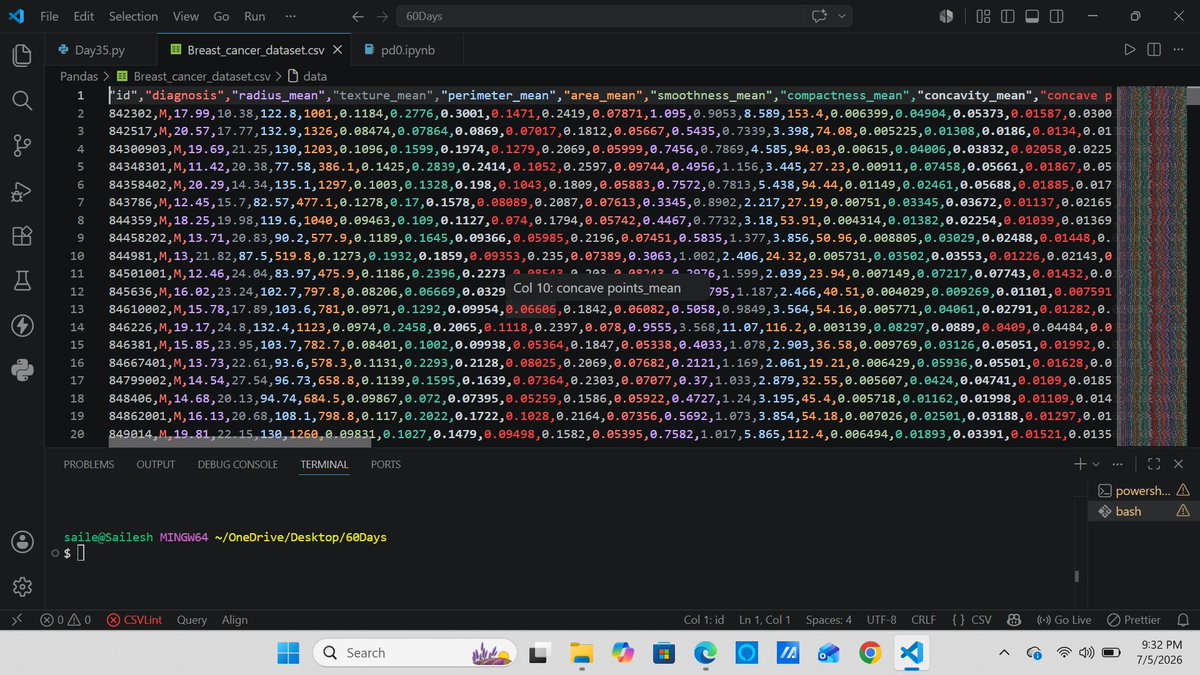Open the Testing flask view
1200x675 pixels.
[x=22, y=281]
